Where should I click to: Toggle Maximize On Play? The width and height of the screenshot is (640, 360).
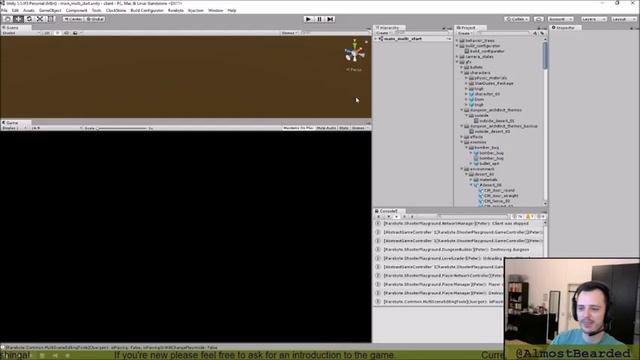pos(298,128)
